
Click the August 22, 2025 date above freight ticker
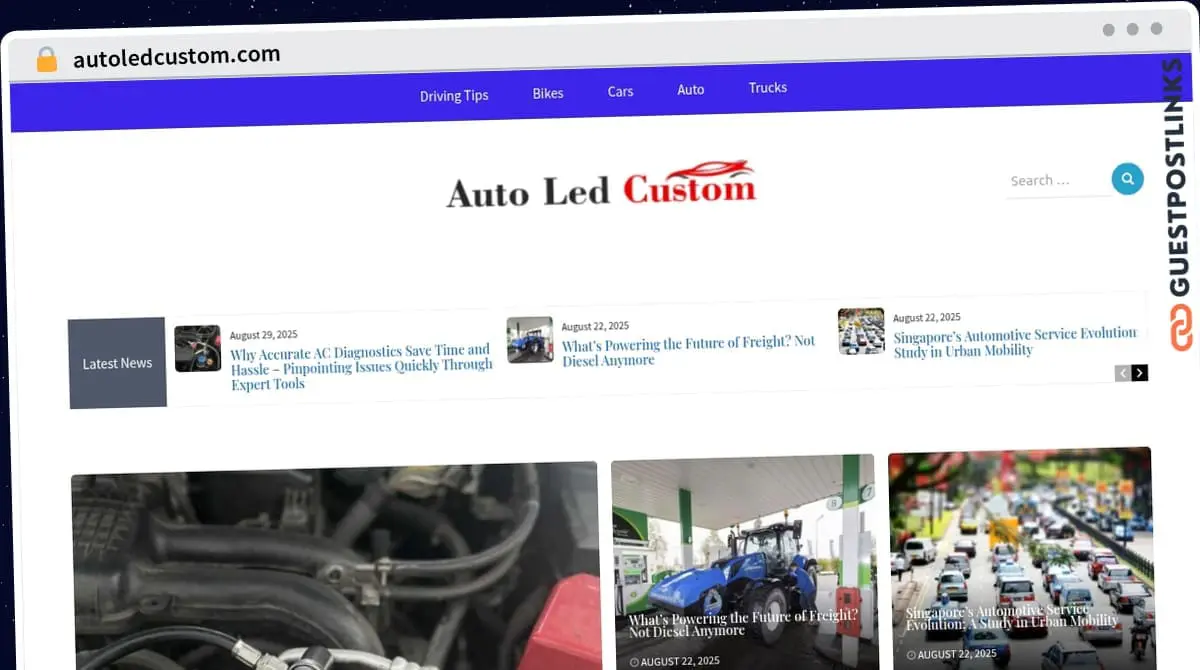coord(595,326)
